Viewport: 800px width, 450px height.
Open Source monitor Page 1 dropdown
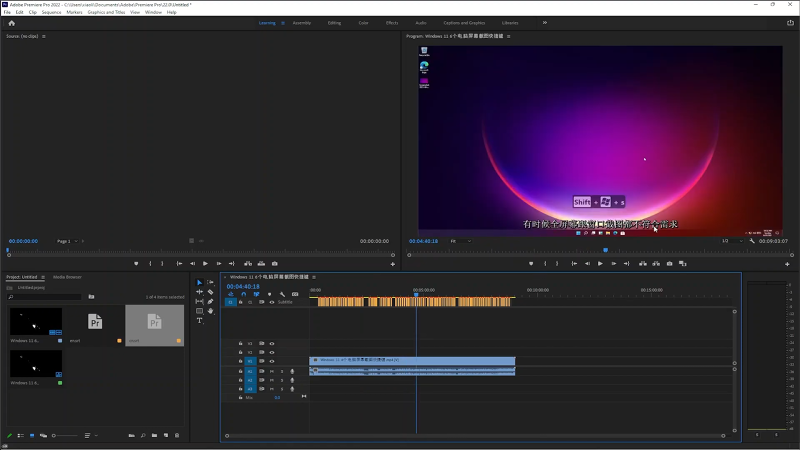click(x=68, y=241)
